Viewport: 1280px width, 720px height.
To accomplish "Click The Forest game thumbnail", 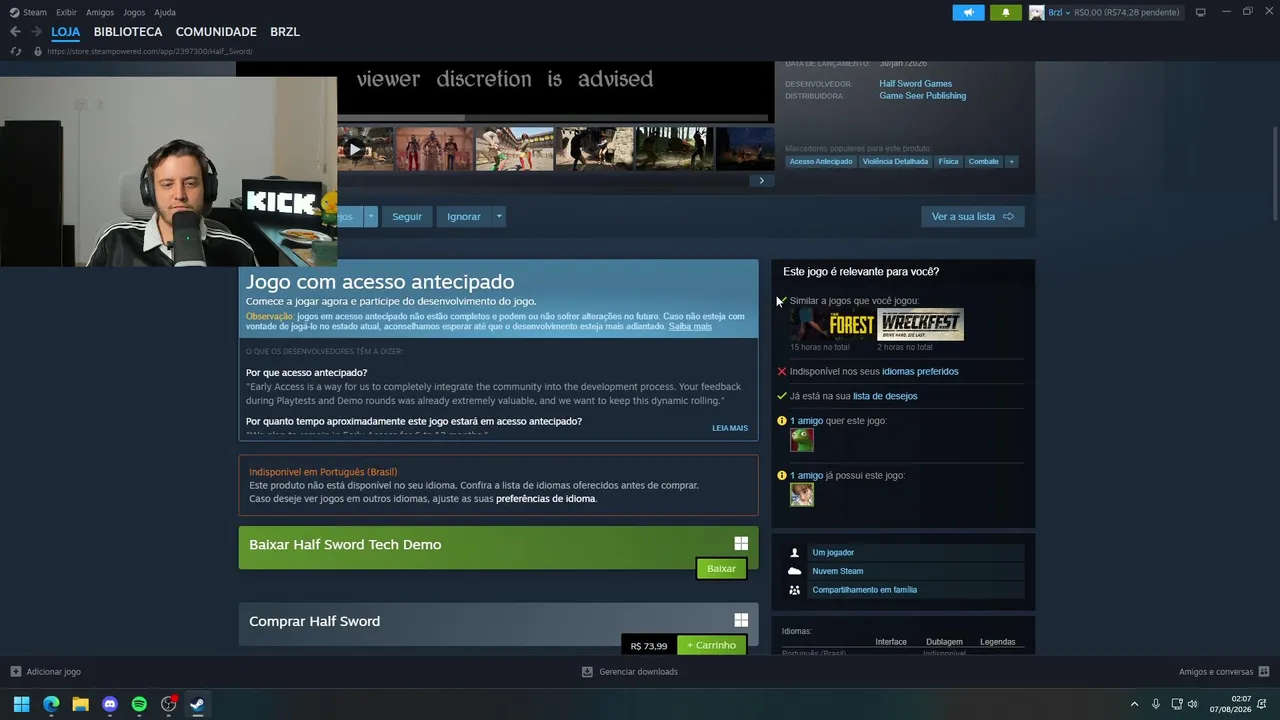I will point(832,325).
